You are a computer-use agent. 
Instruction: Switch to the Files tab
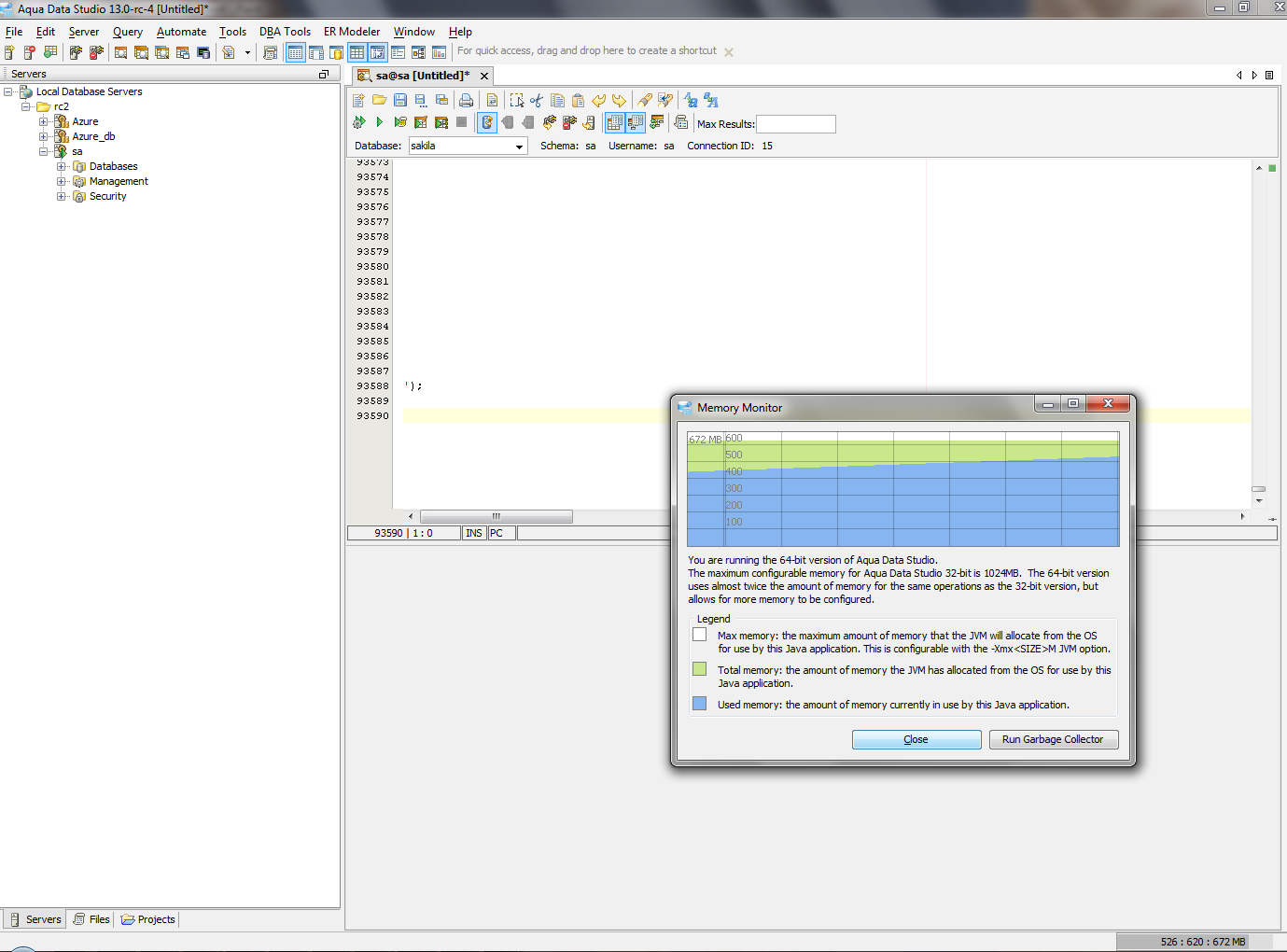tap(91, 919)
